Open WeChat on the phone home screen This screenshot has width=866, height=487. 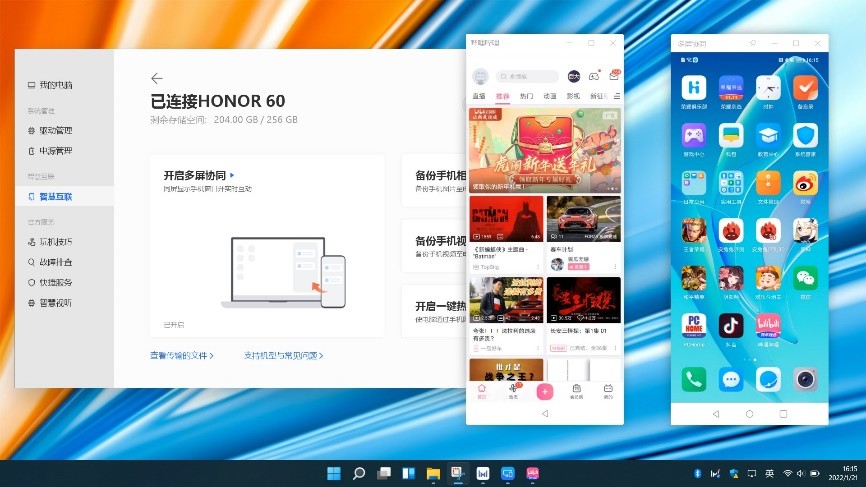point(805,278)
